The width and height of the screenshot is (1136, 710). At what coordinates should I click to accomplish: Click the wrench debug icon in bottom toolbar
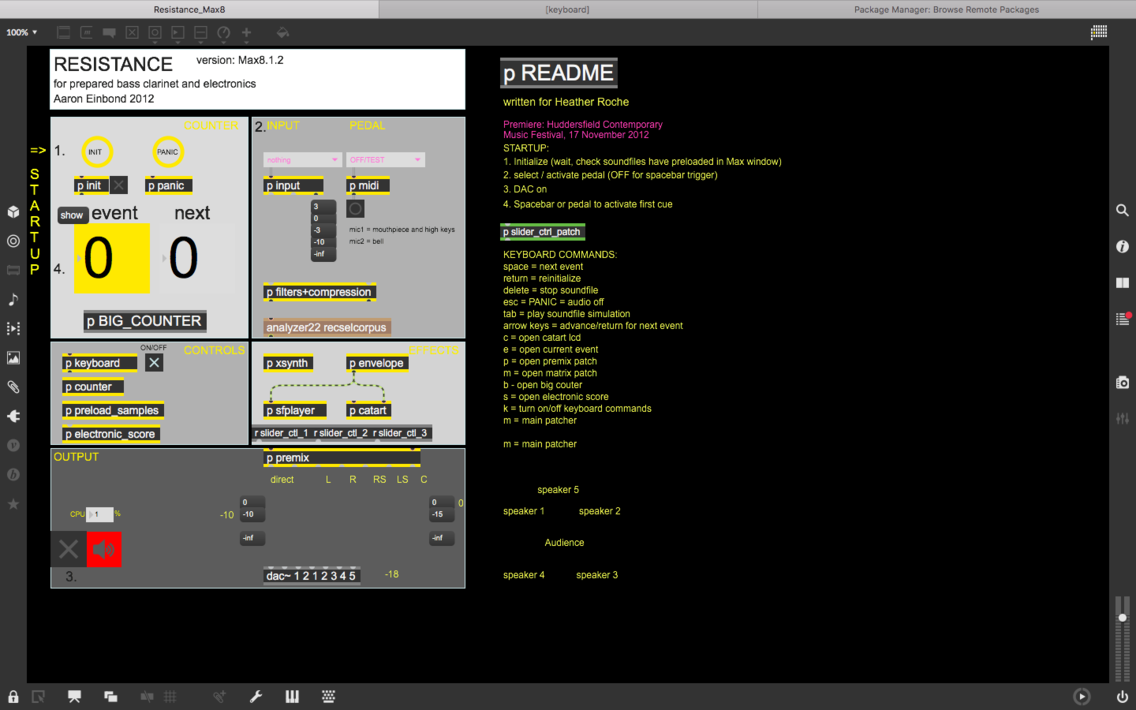coord(256,696)
